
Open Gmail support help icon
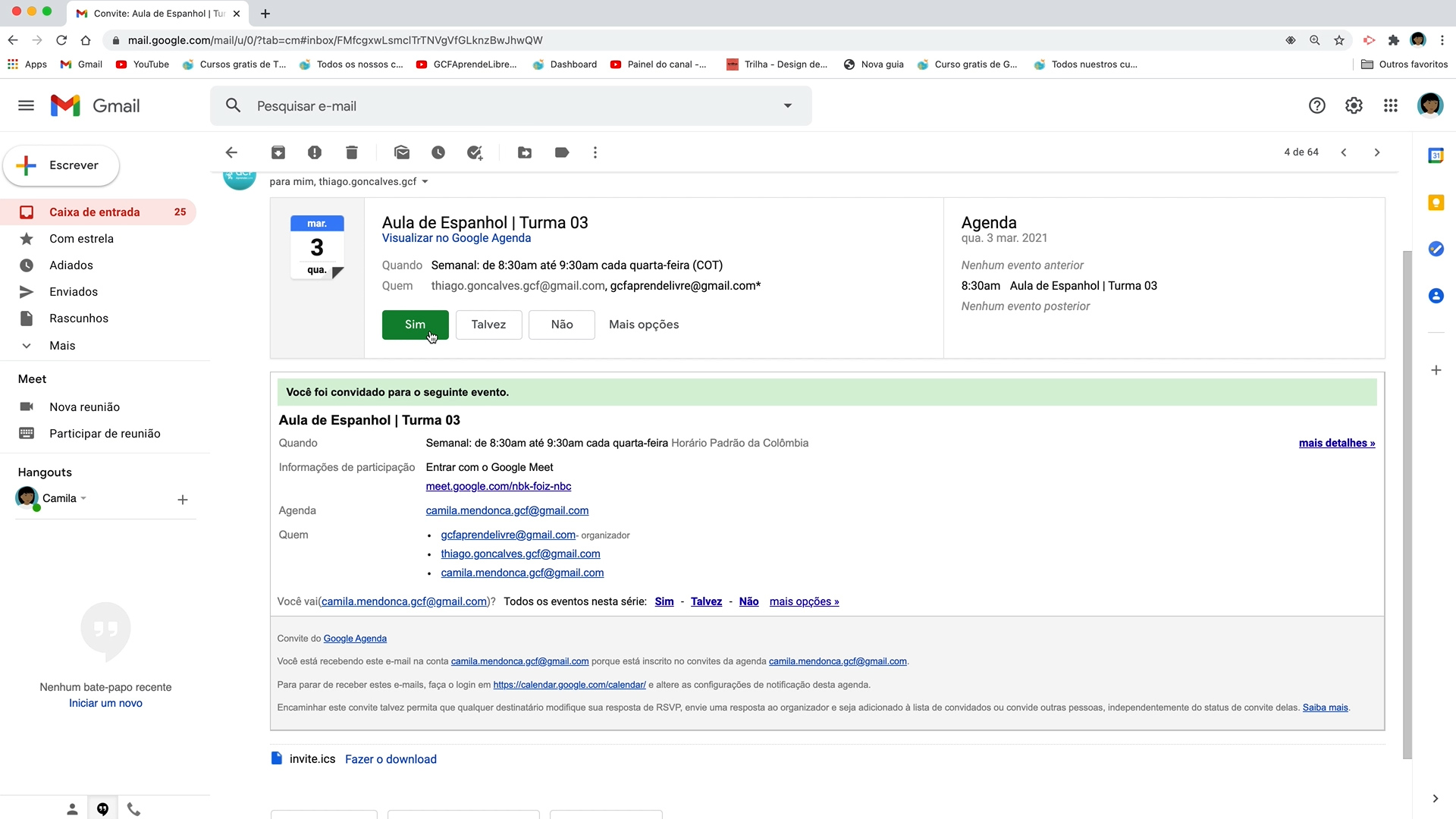point(1317,105)
